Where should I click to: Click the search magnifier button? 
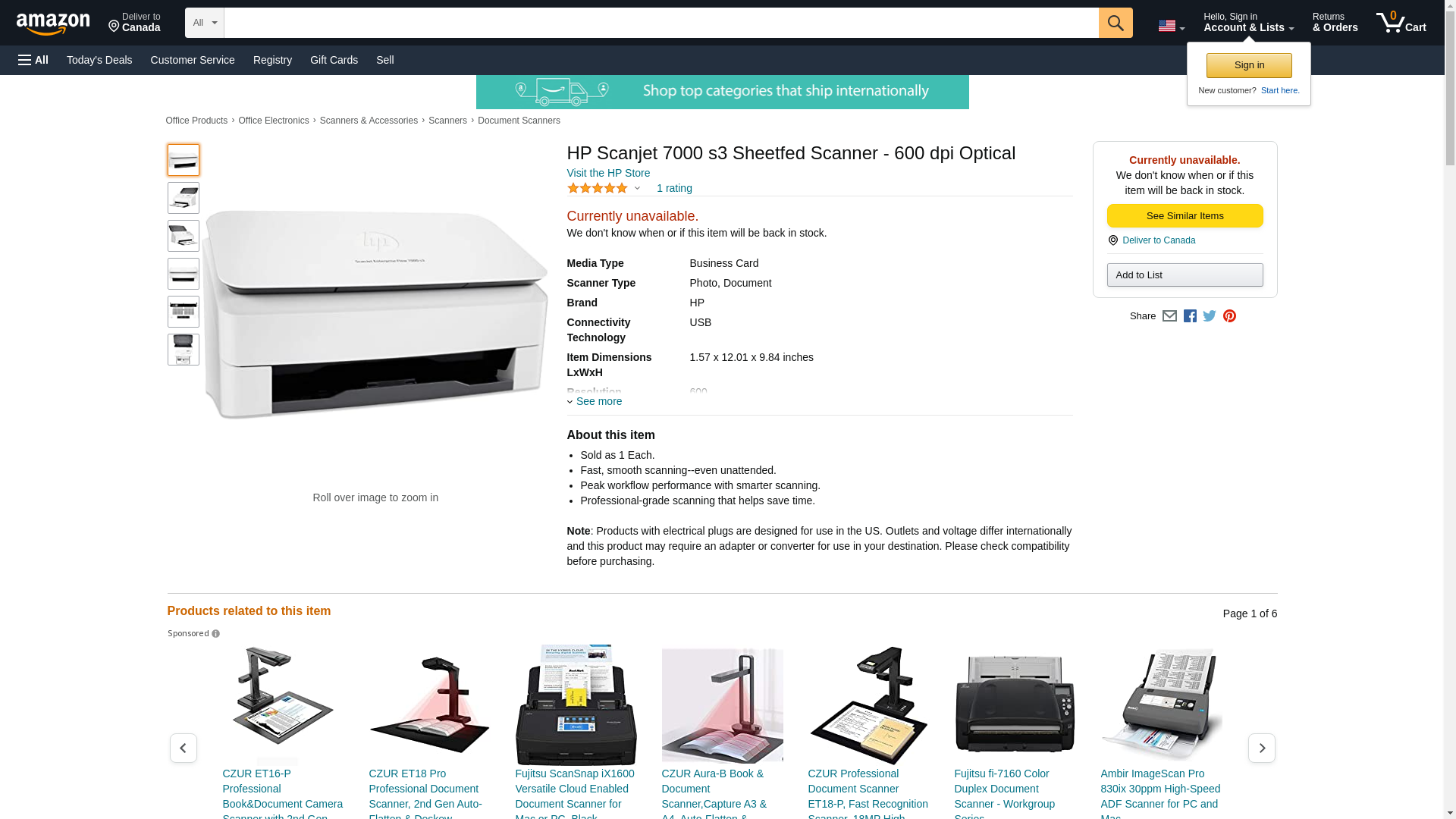coord(1116,23)
